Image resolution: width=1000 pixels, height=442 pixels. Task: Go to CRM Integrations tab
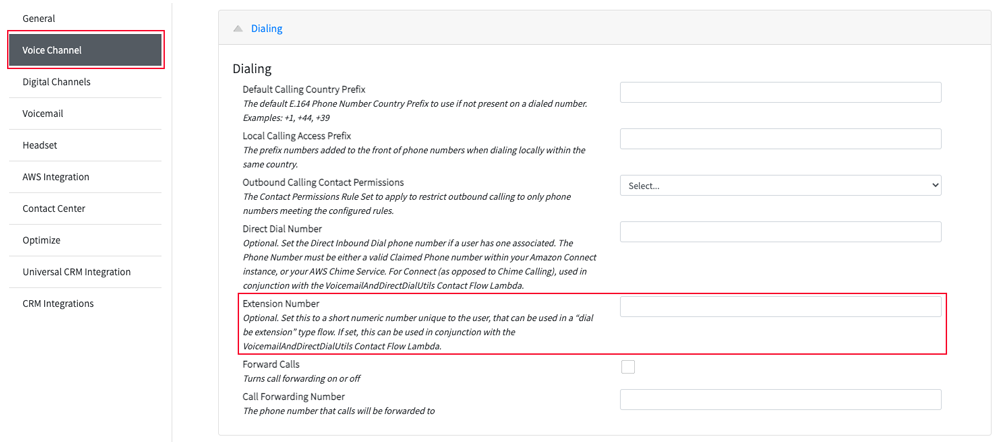[x=84, y=304]
